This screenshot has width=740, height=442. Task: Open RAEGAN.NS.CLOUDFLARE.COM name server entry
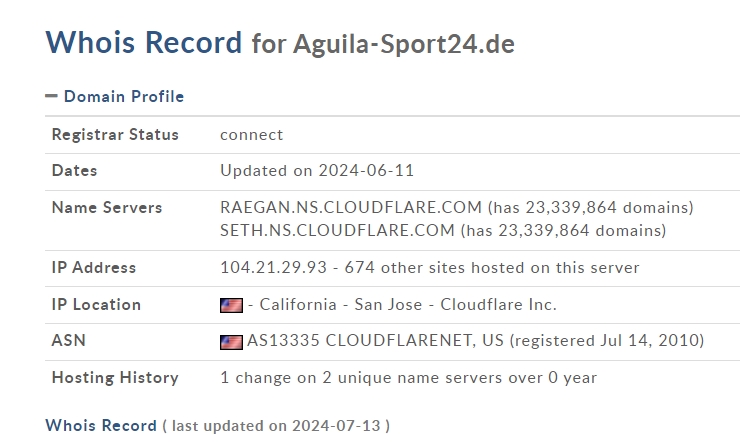(351, 208)
